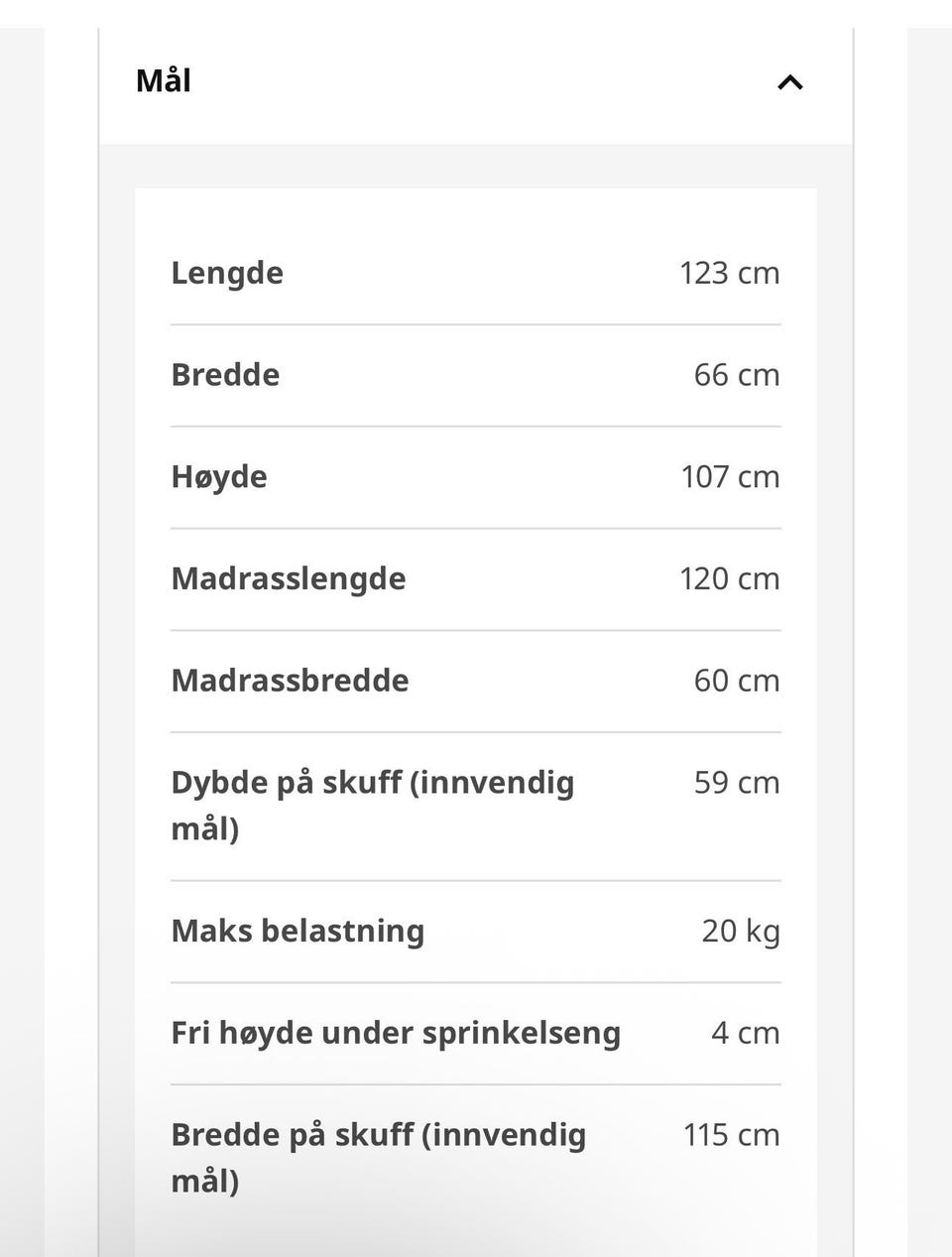This screenshot has width=952, height=1257.
Task: Click the 123 cm length value
Action: pyautogui.click(x=730, y=273)
